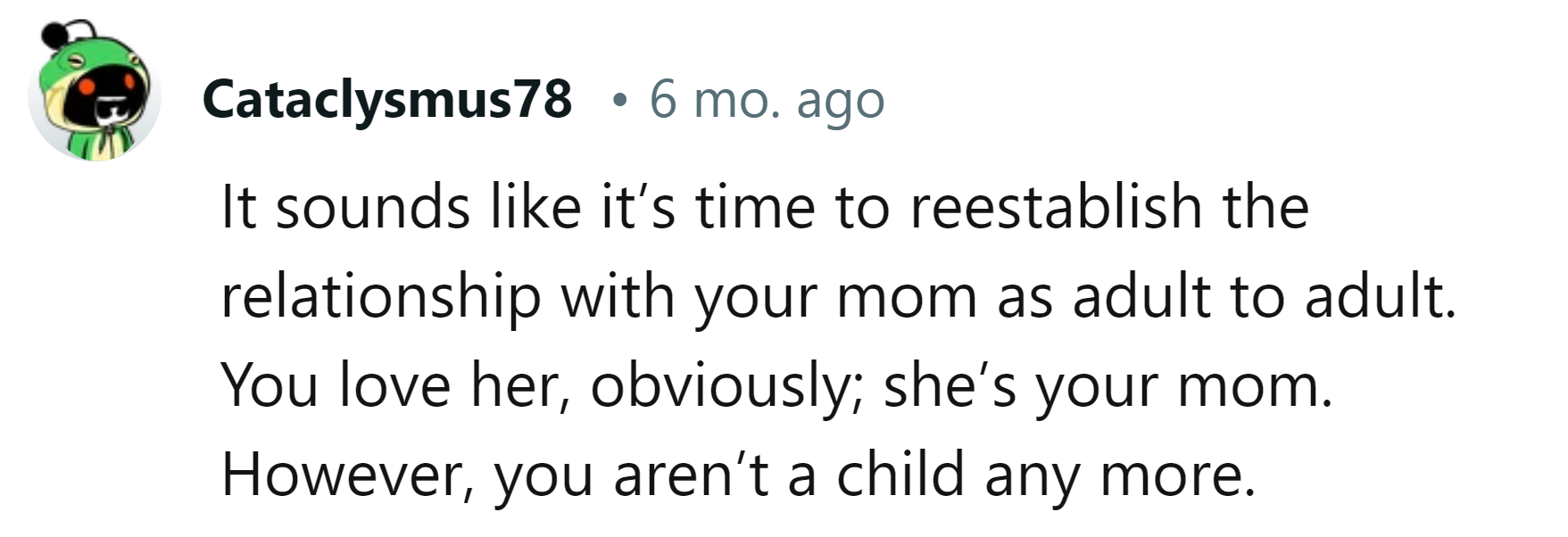The height and width of the screenshot is (537, 1568).
Task: Click the word 'reestablish' in the comment
Action: coord(1055,207)
